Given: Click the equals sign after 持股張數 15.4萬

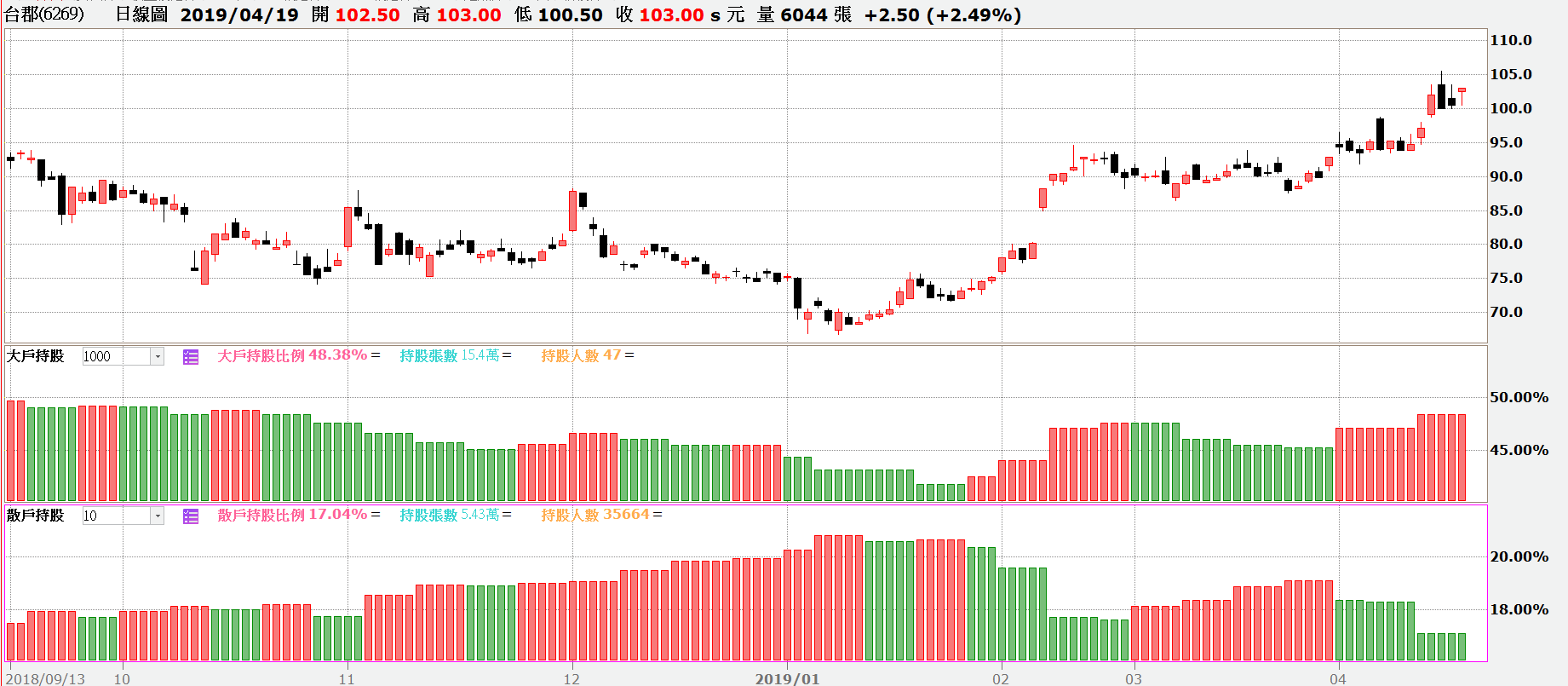Looking at the screenshot, I should click(507, 355).
